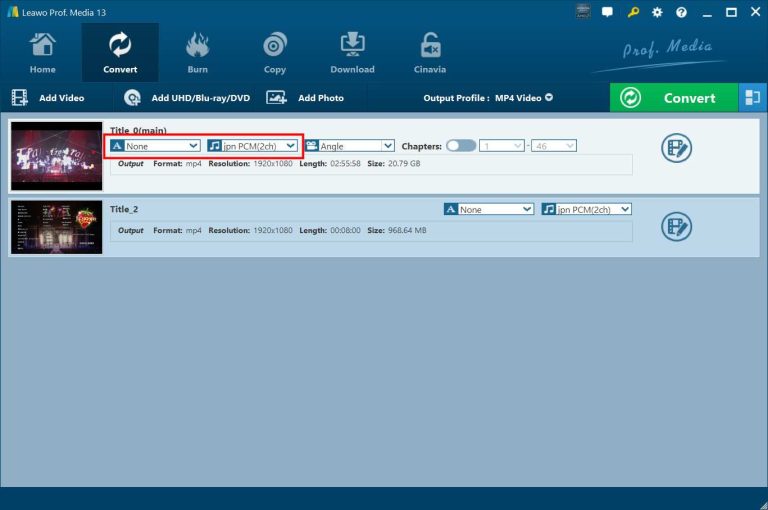Image resolution: width=768 pixels, height=510 pixels.
Task: Expand subtitle dropdown for Title_0(main)
Action: coord(154,146)
